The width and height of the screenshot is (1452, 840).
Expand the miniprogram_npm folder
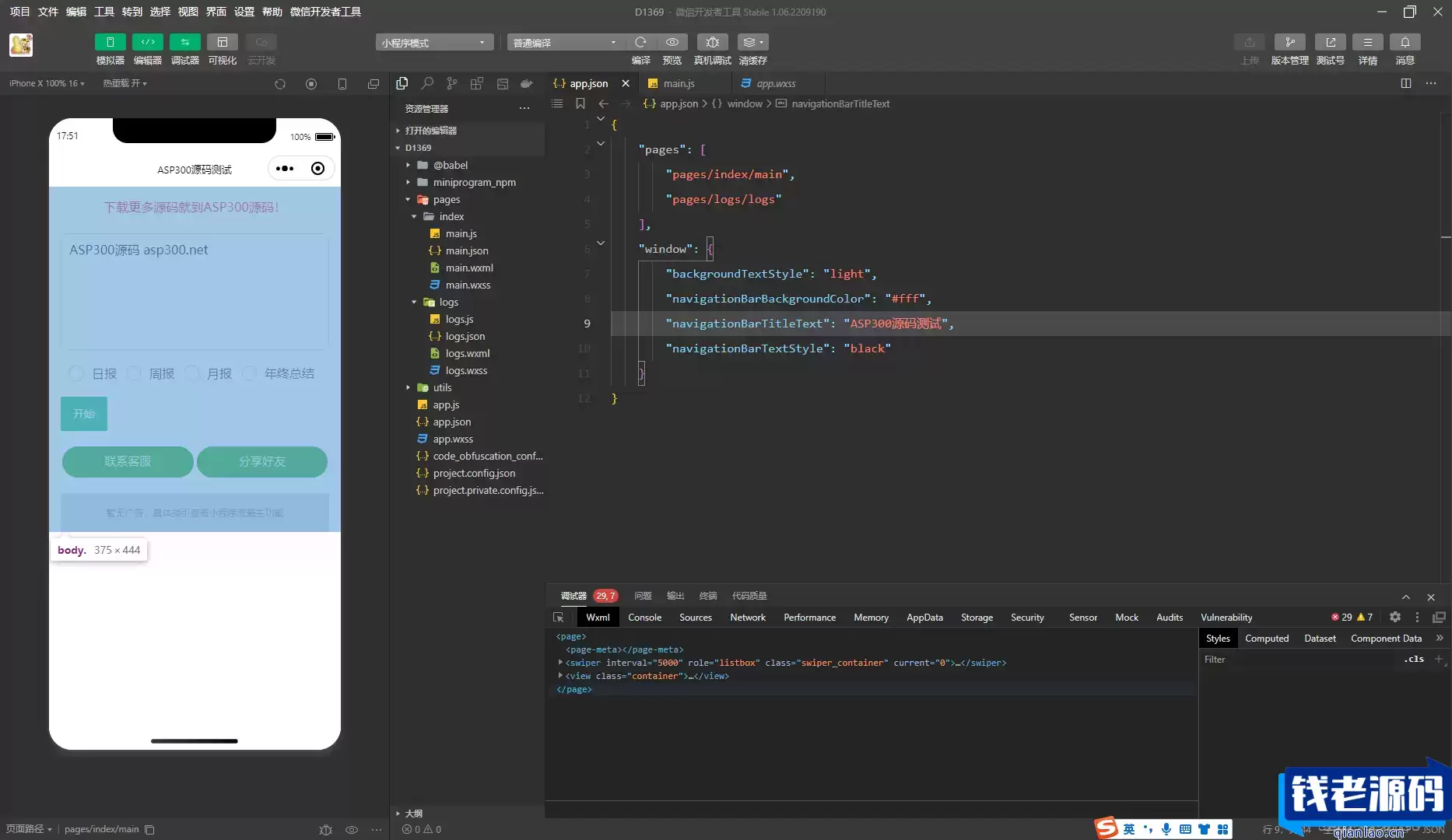[x=408, y=182]
